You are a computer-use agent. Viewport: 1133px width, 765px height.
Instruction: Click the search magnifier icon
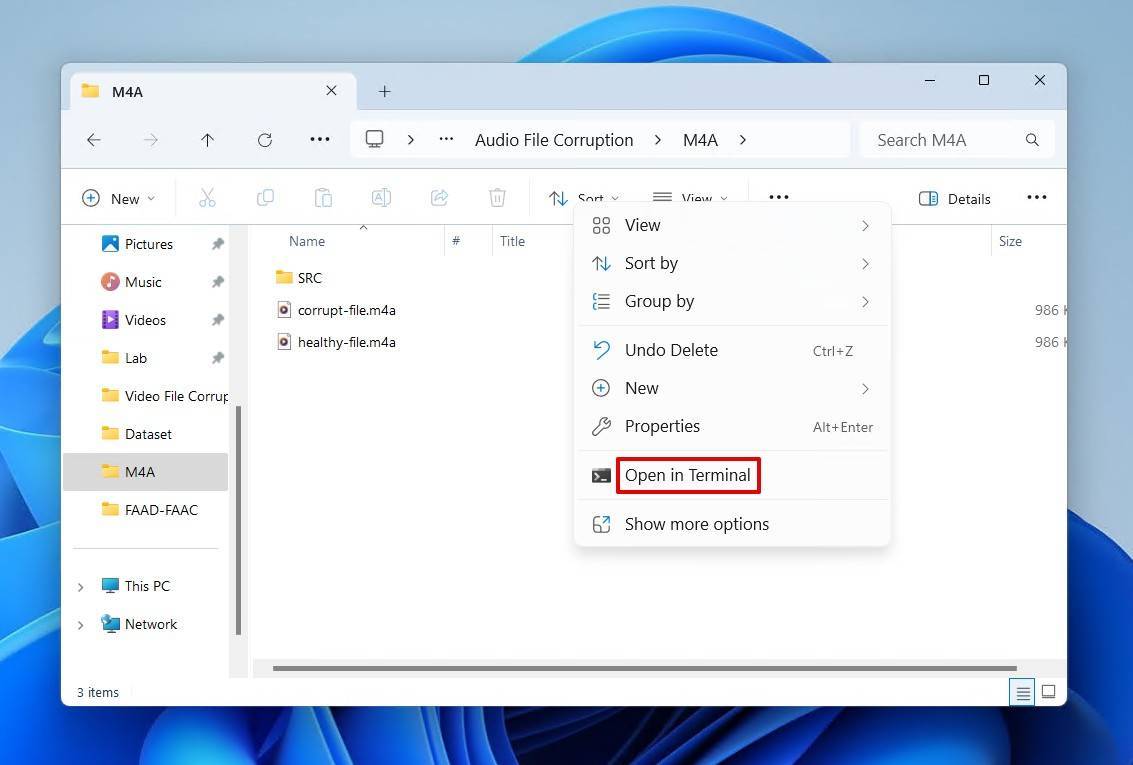coord(1032,140)
